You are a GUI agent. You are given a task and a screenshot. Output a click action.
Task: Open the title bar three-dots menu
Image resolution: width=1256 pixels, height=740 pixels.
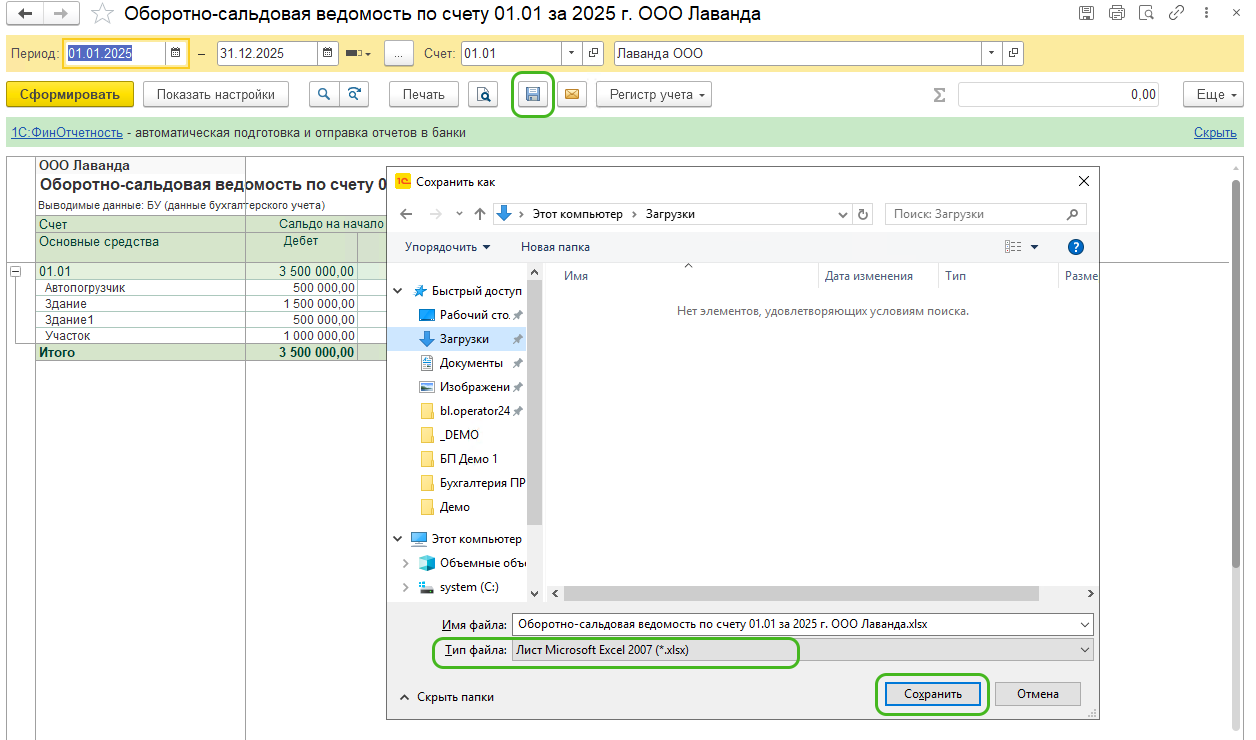tap(1206, 14)
